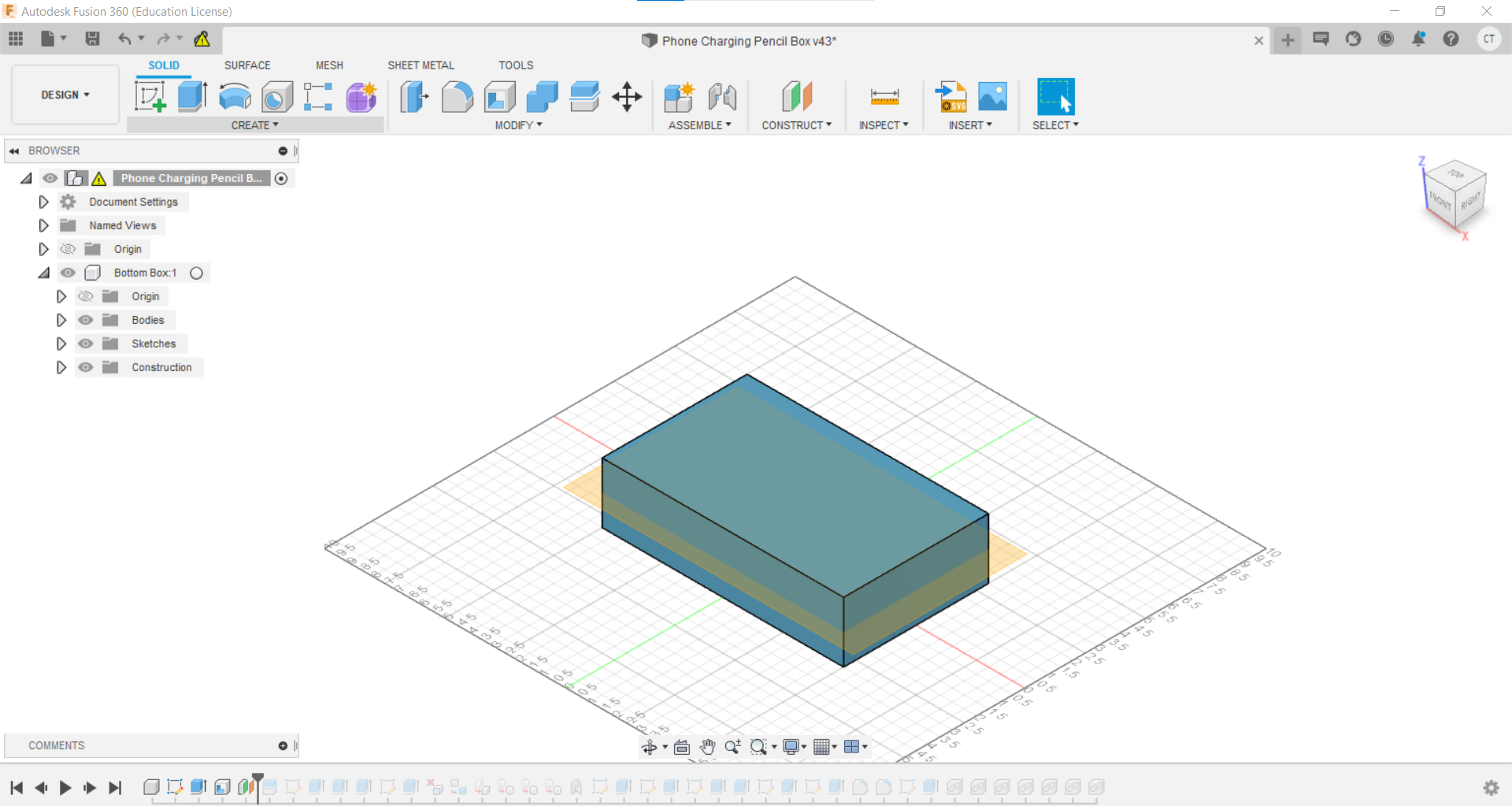The height and width of the screenshot is (806, 1512).
Task: Open the data panel grid icon
Action: pos(16,39)
